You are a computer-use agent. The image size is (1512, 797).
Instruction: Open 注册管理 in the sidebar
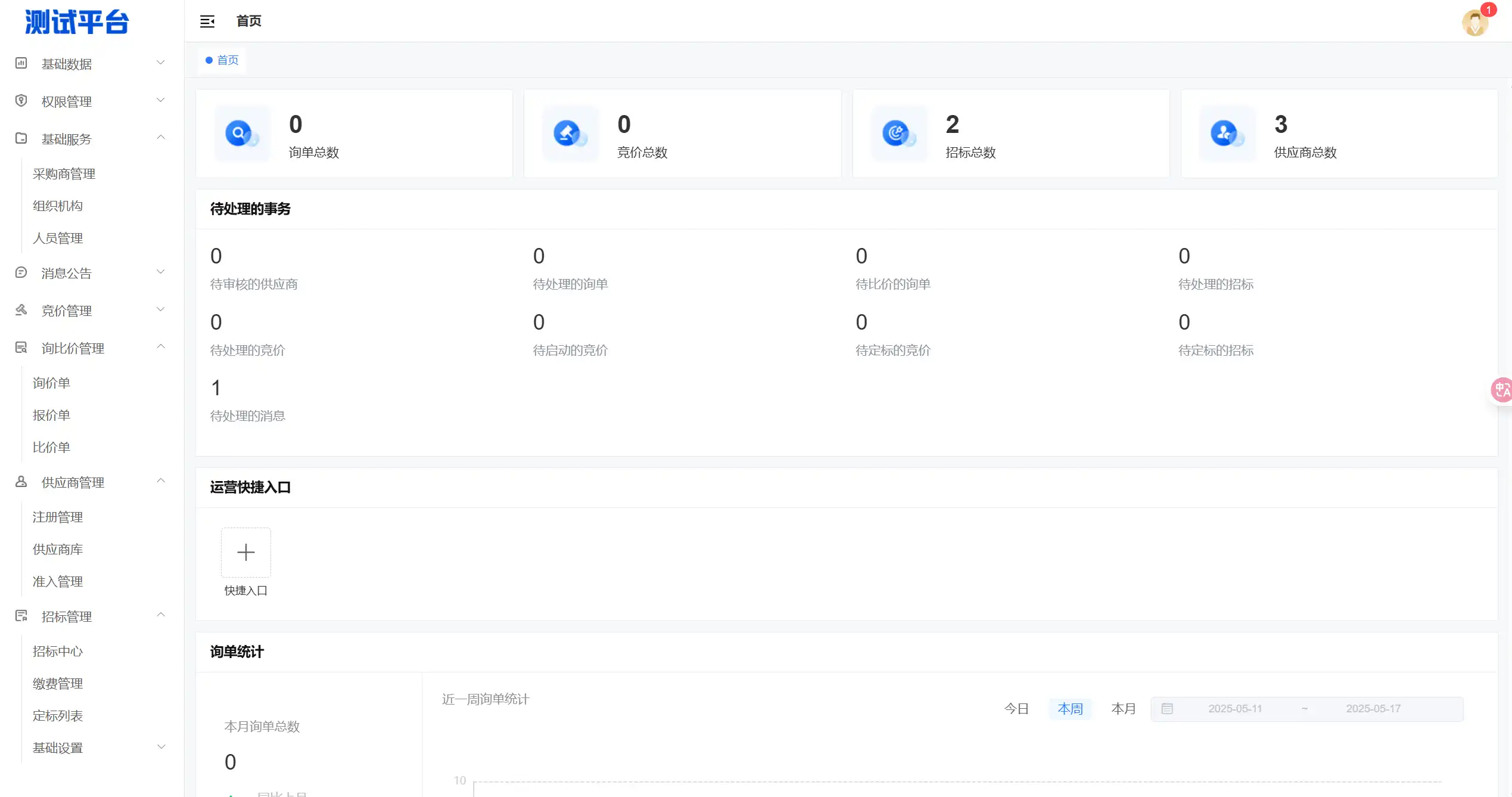coord(58,517)
